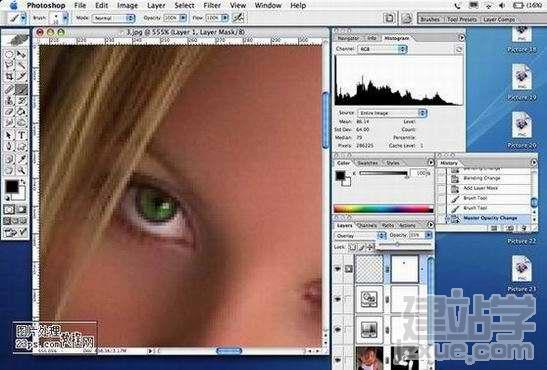The image size is (547, 370).
Task: Open Picture 20 desktop file
Action: 522,130
